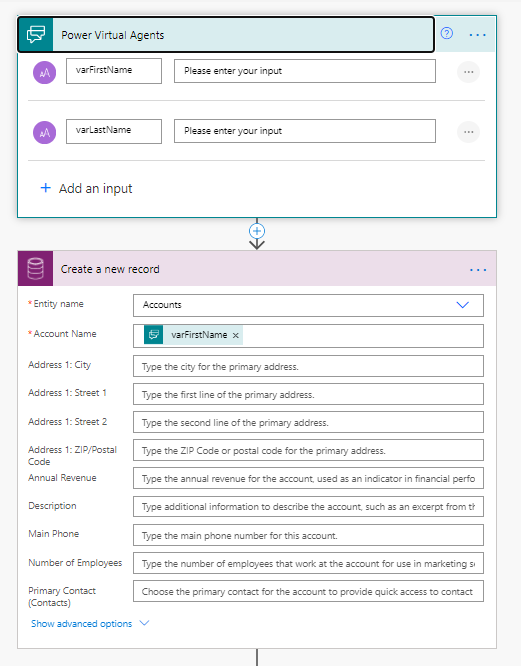The image size is (521, 666).
Task: Click the Number of Employees label
Action: coord(75,563)
